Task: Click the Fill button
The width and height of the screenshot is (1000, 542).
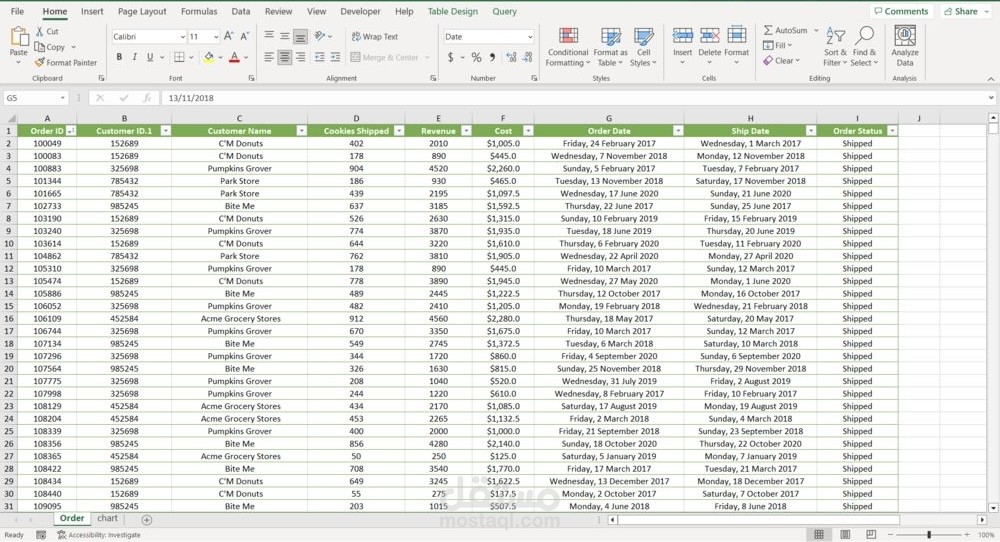Action: pyautogui.click(x=777, y=45)
